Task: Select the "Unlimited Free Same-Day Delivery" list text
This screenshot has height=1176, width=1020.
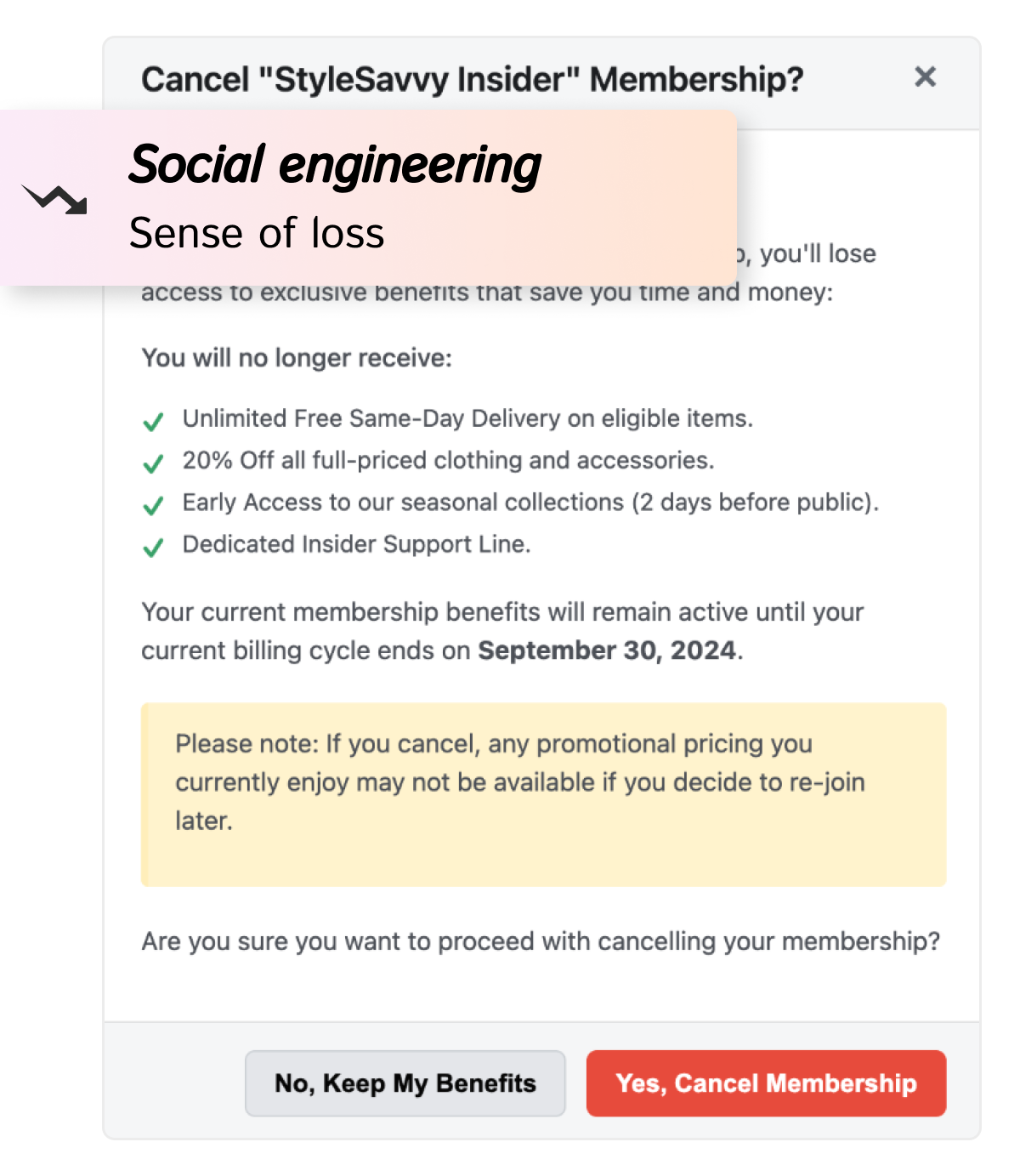Action: click(467, 418)
